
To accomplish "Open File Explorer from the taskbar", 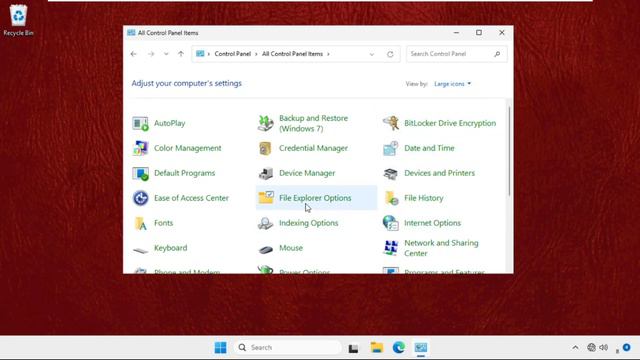I will pyautogui.click(x=376, y=347).
